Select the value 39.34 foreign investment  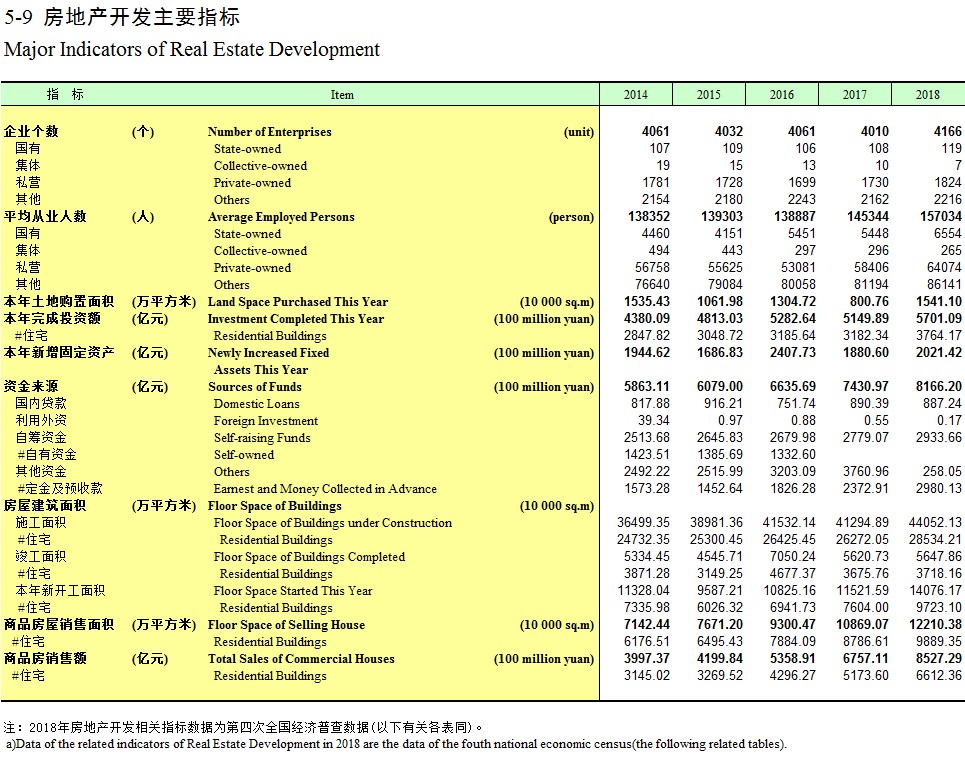click(654, 420)
